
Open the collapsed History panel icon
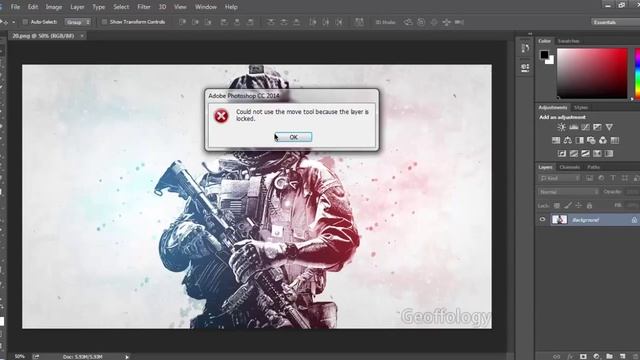point(525,48)
